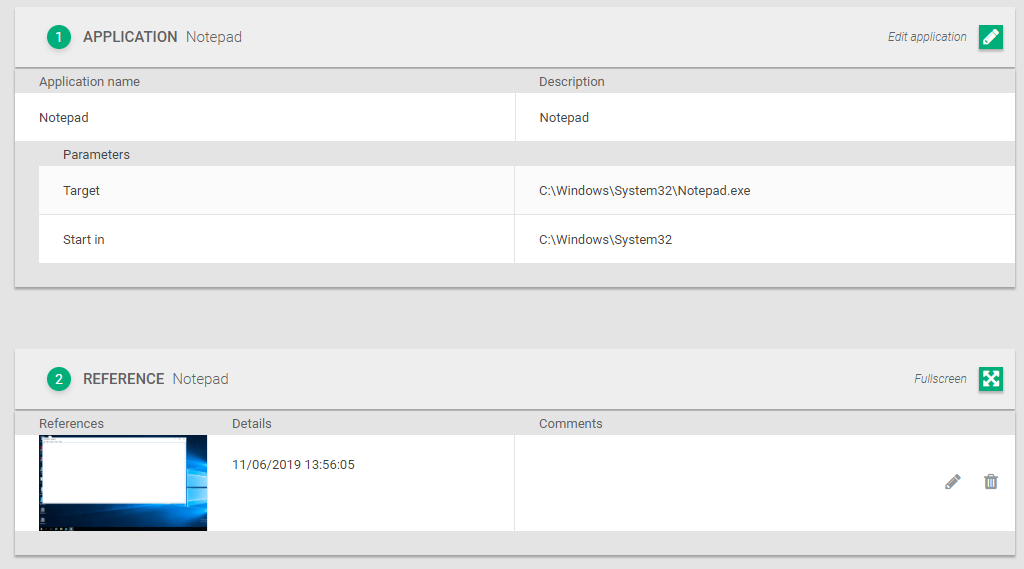Click the Application name column header
This screenshot has height=569, width=1024.
(89, 82)
